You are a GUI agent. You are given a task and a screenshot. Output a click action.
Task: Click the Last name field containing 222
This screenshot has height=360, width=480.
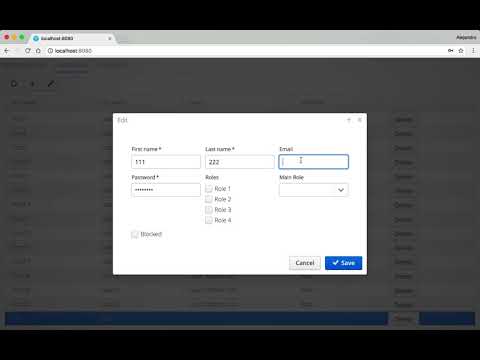click(x=240, y=162)
